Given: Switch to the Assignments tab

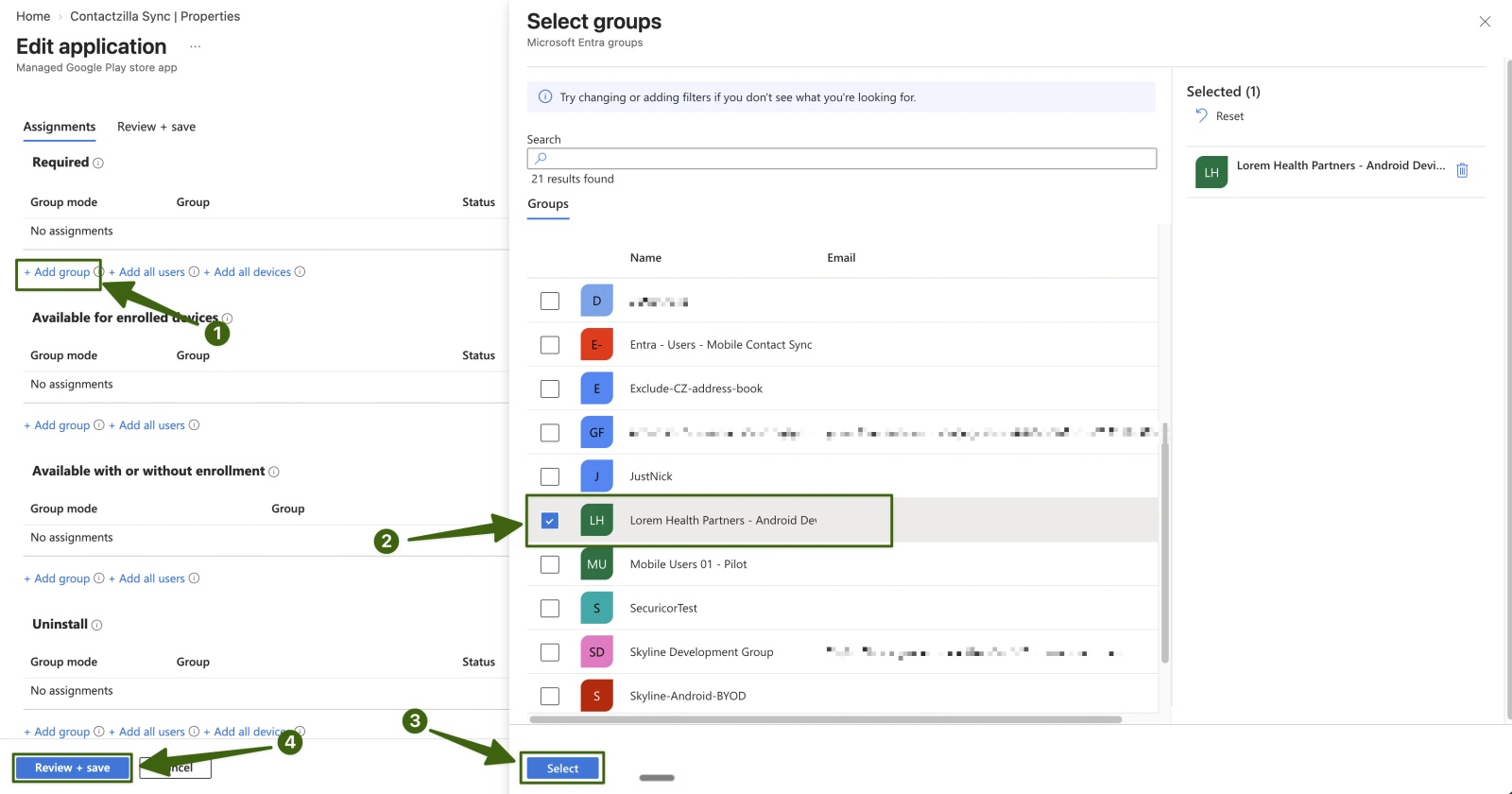Looking at the screenshot, I should click(x=60, y=127).
